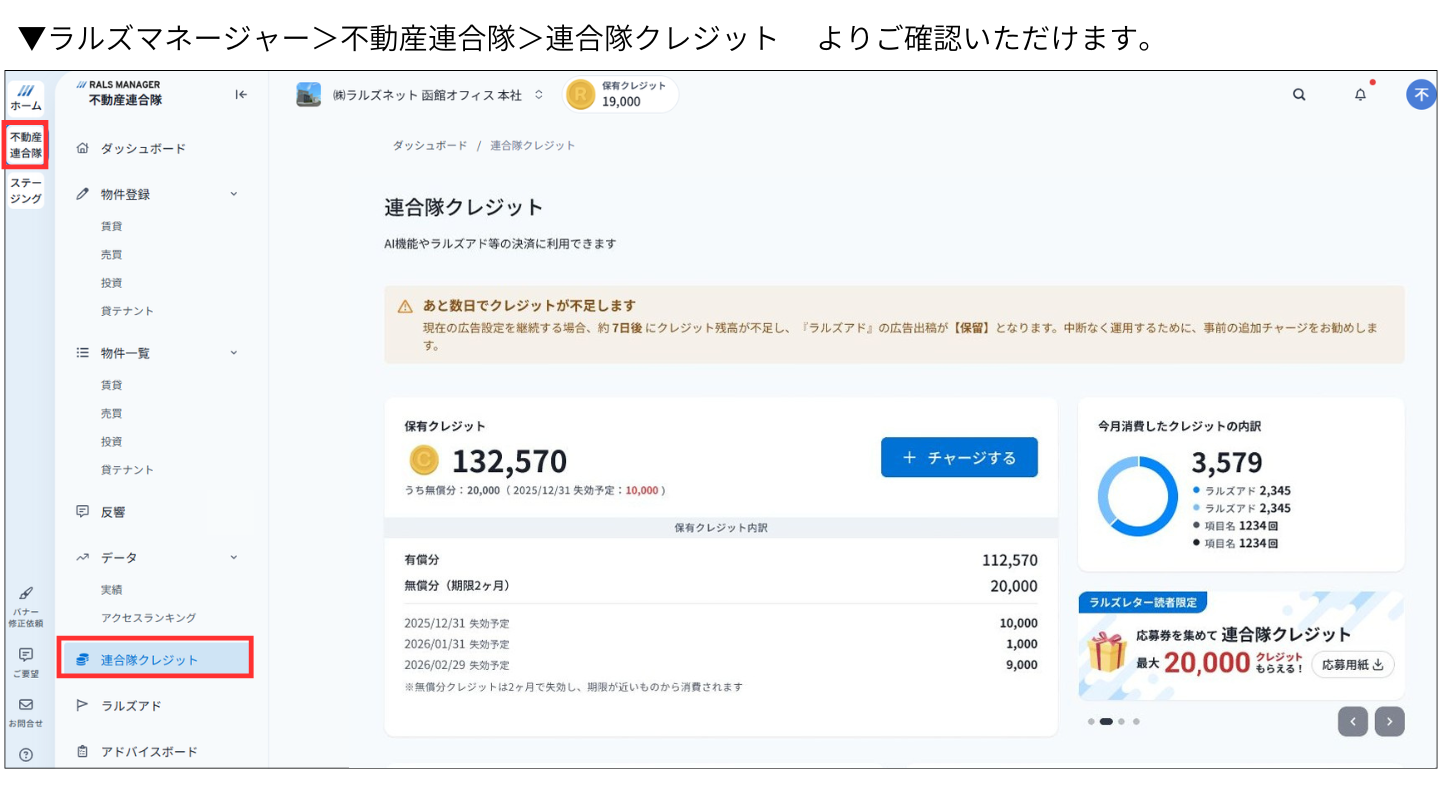The width and height of the screenshot is (1440, 800).
Task: Go to ダッシュボード in sidebar
Action: click(x=143, y=149)
